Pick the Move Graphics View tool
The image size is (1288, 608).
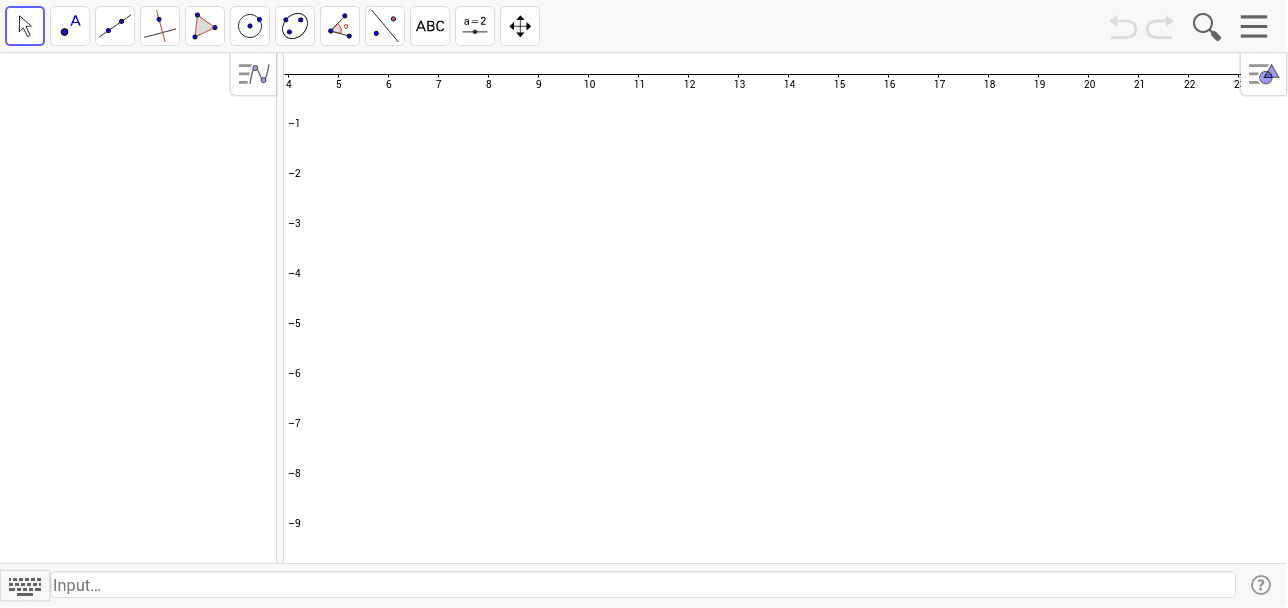click(x=520, y=26)
